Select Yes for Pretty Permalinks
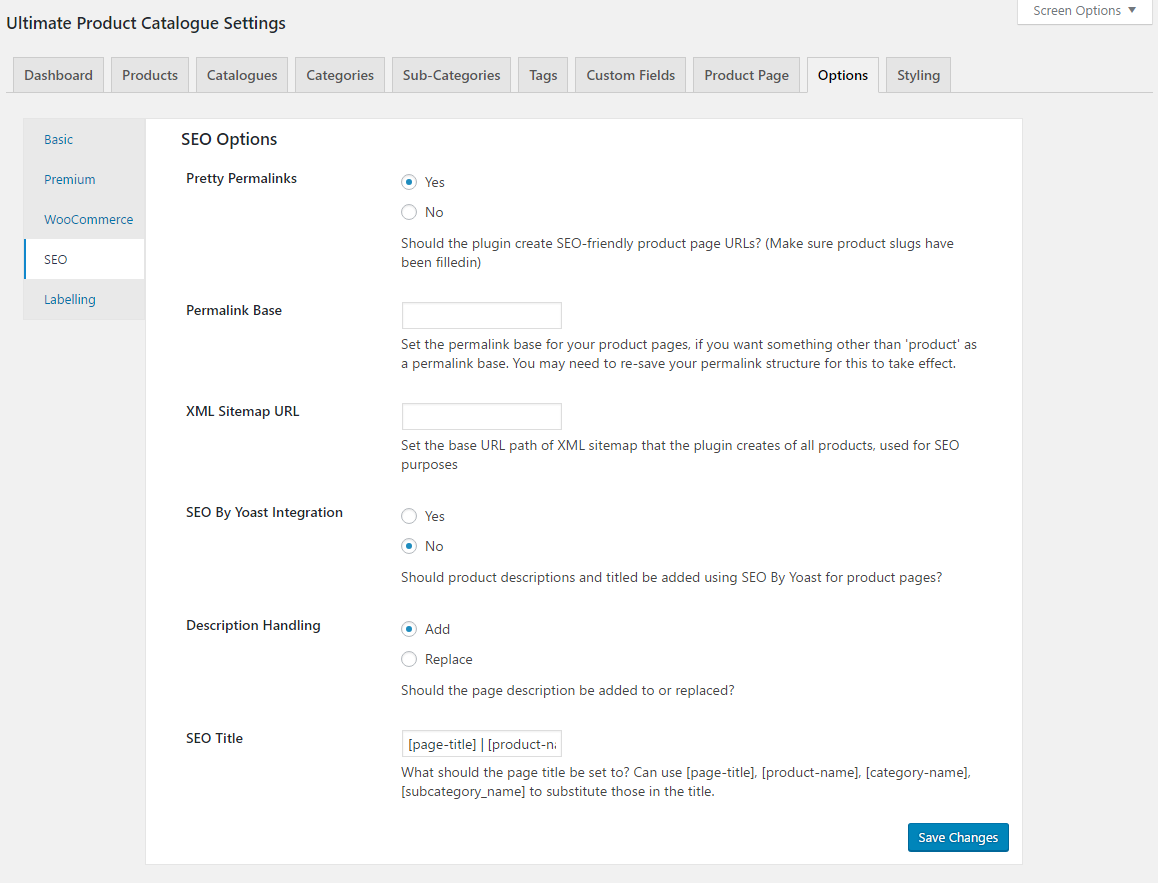This screenshot has width=1158, height=883. point(409,182)
